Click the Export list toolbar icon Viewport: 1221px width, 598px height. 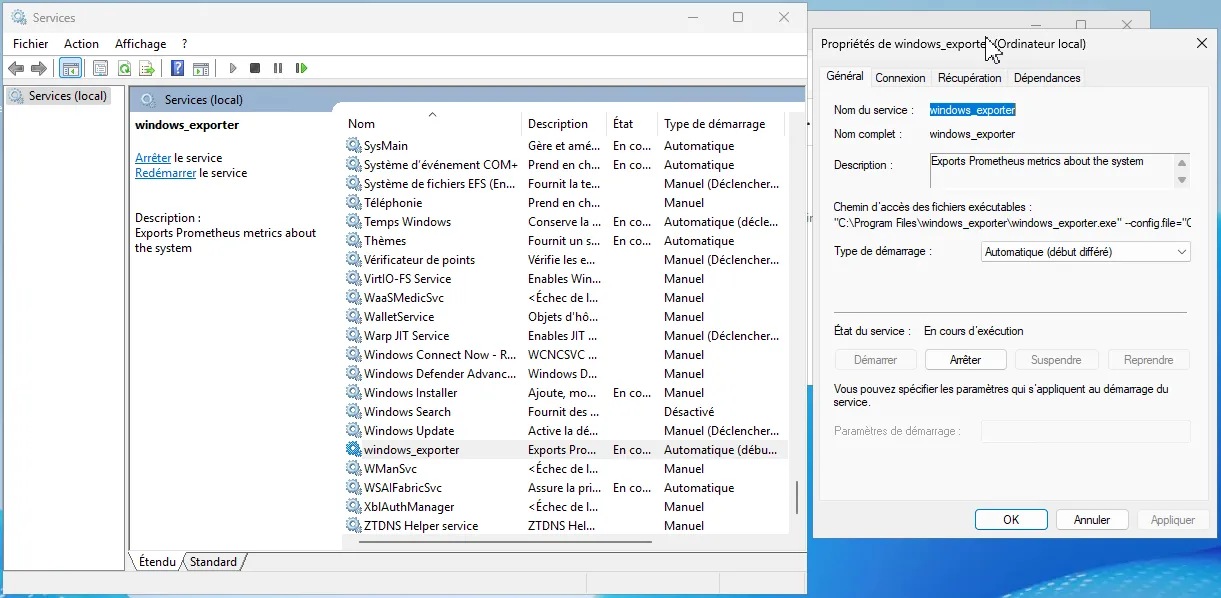(147, 68)
